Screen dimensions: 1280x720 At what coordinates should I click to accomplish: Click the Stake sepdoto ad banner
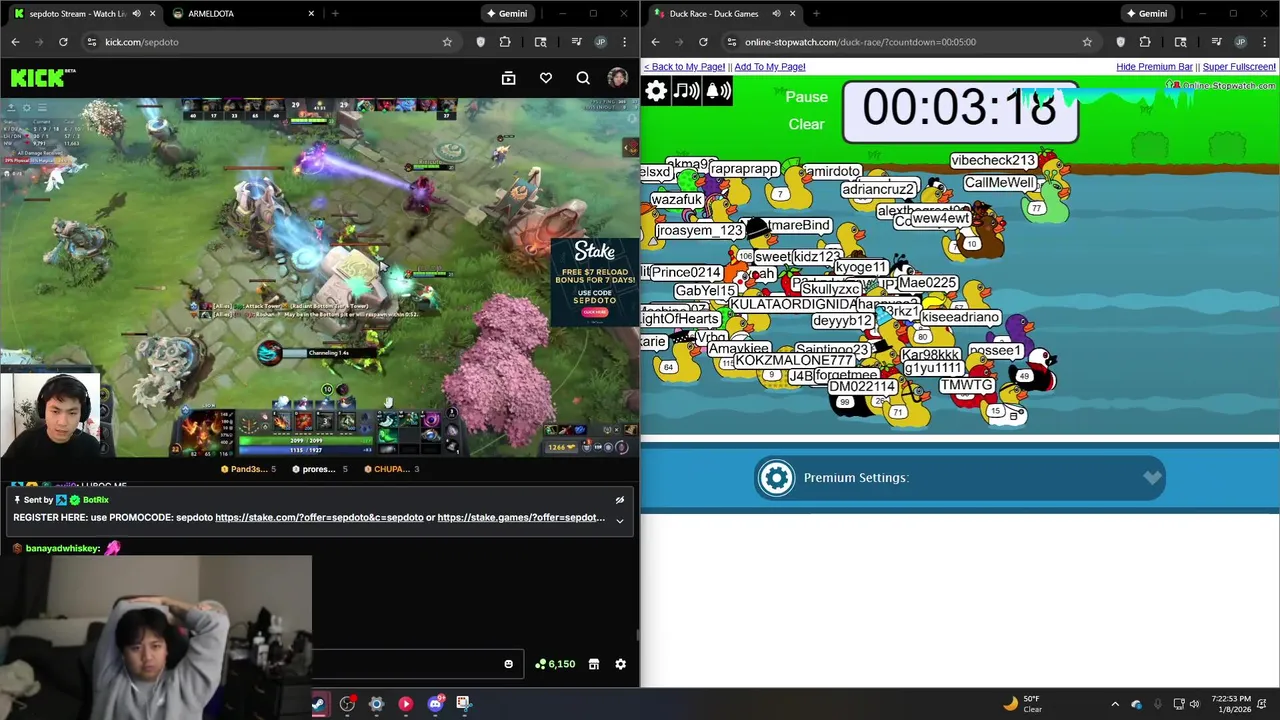[594, 282]
